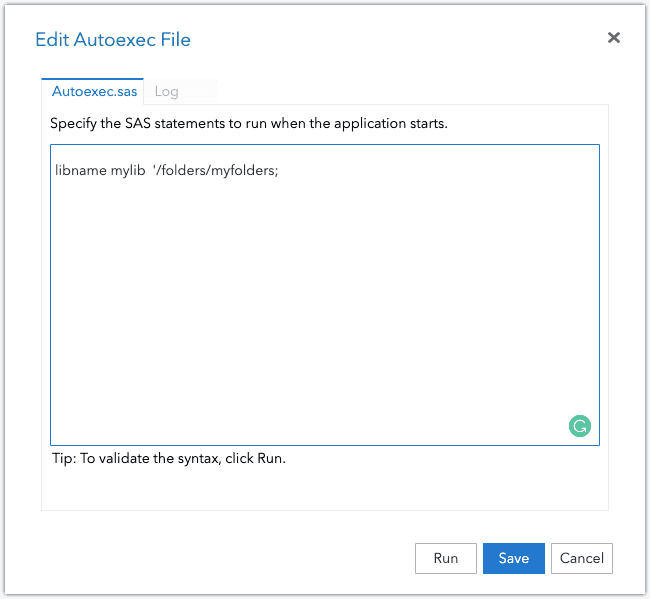The height and width of the screenshot is (599, 650).
Task: Click the mylib library name in code
Action: pyautogui.click(x=128, y=171)
